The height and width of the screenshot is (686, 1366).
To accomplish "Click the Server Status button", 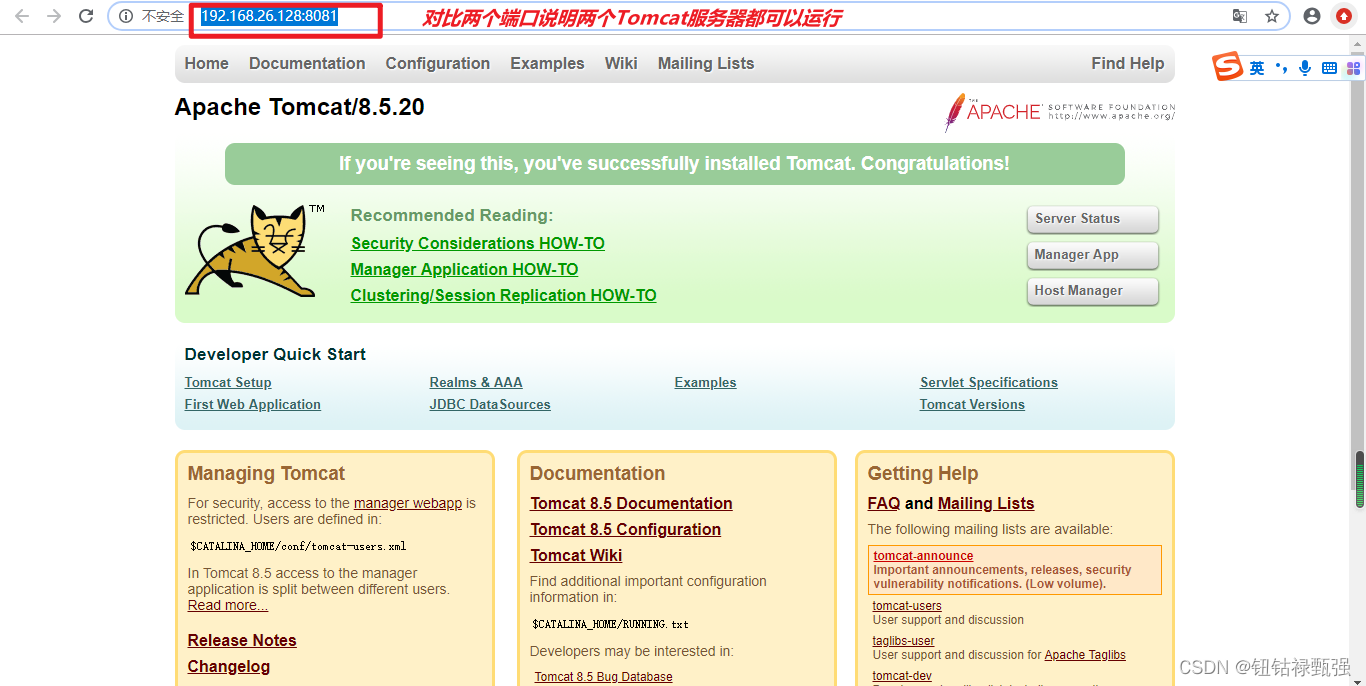I will (x=1092, y=219).
